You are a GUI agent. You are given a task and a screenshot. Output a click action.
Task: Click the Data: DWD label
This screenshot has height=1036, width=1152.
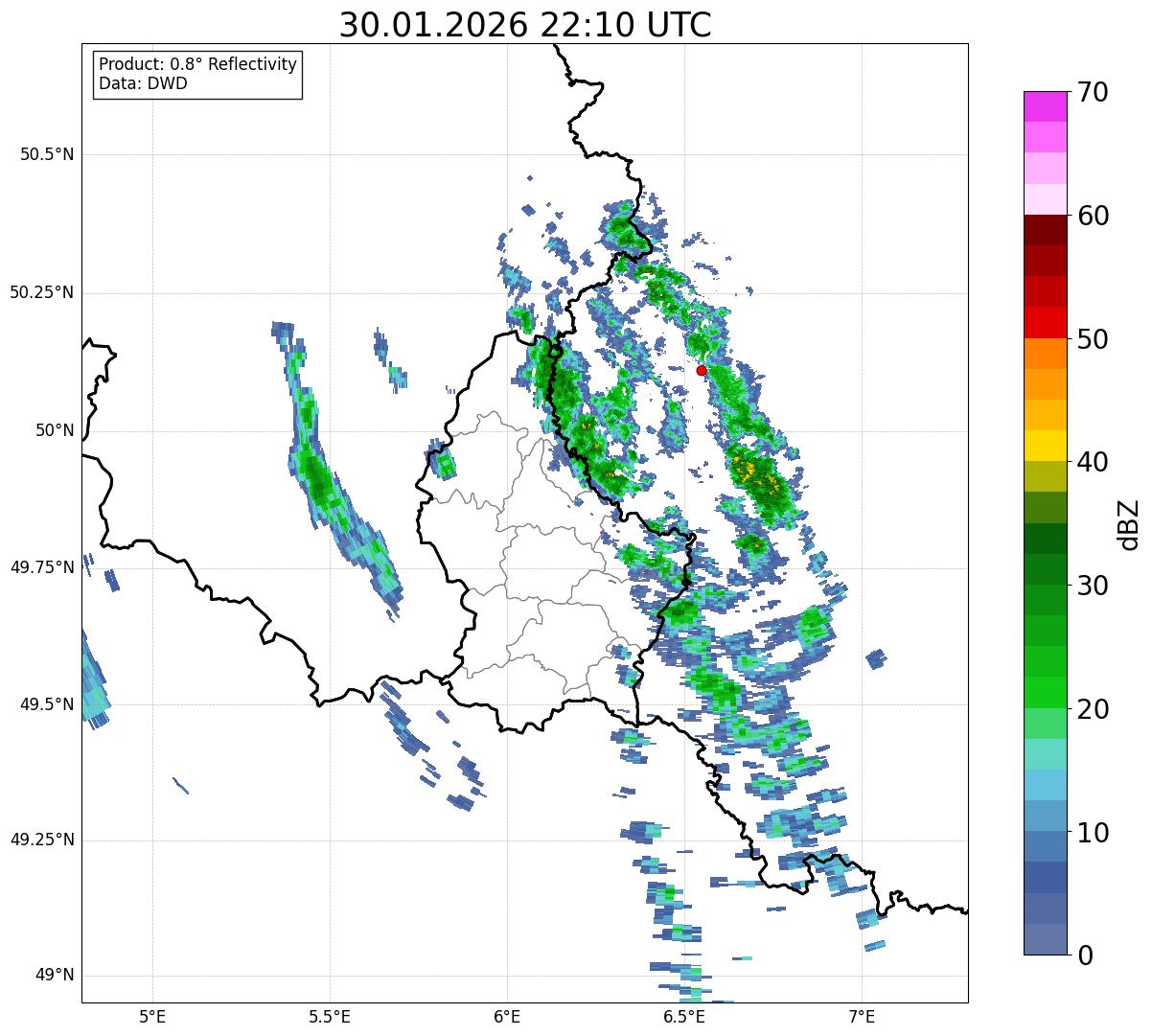[143, 83]
